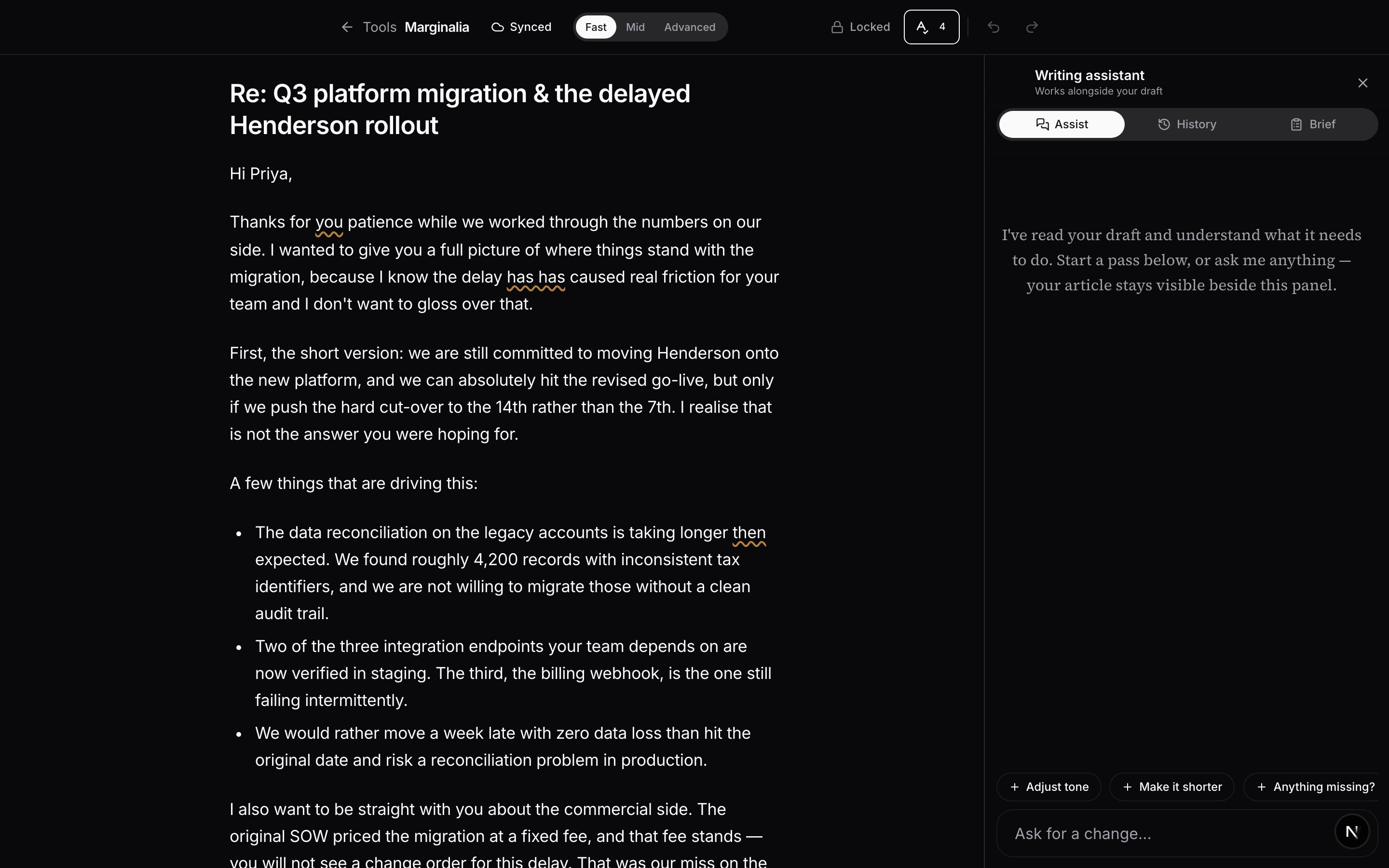Close the Writing assistant panel

coord(1362,83)
